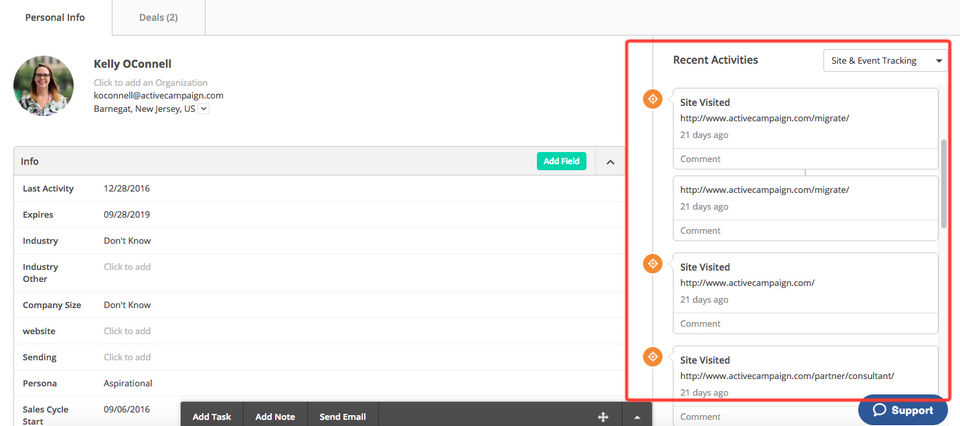Click tracking icon beside migrate Site Visited card
Screen dimensions: 960x426
pos(653,99)
